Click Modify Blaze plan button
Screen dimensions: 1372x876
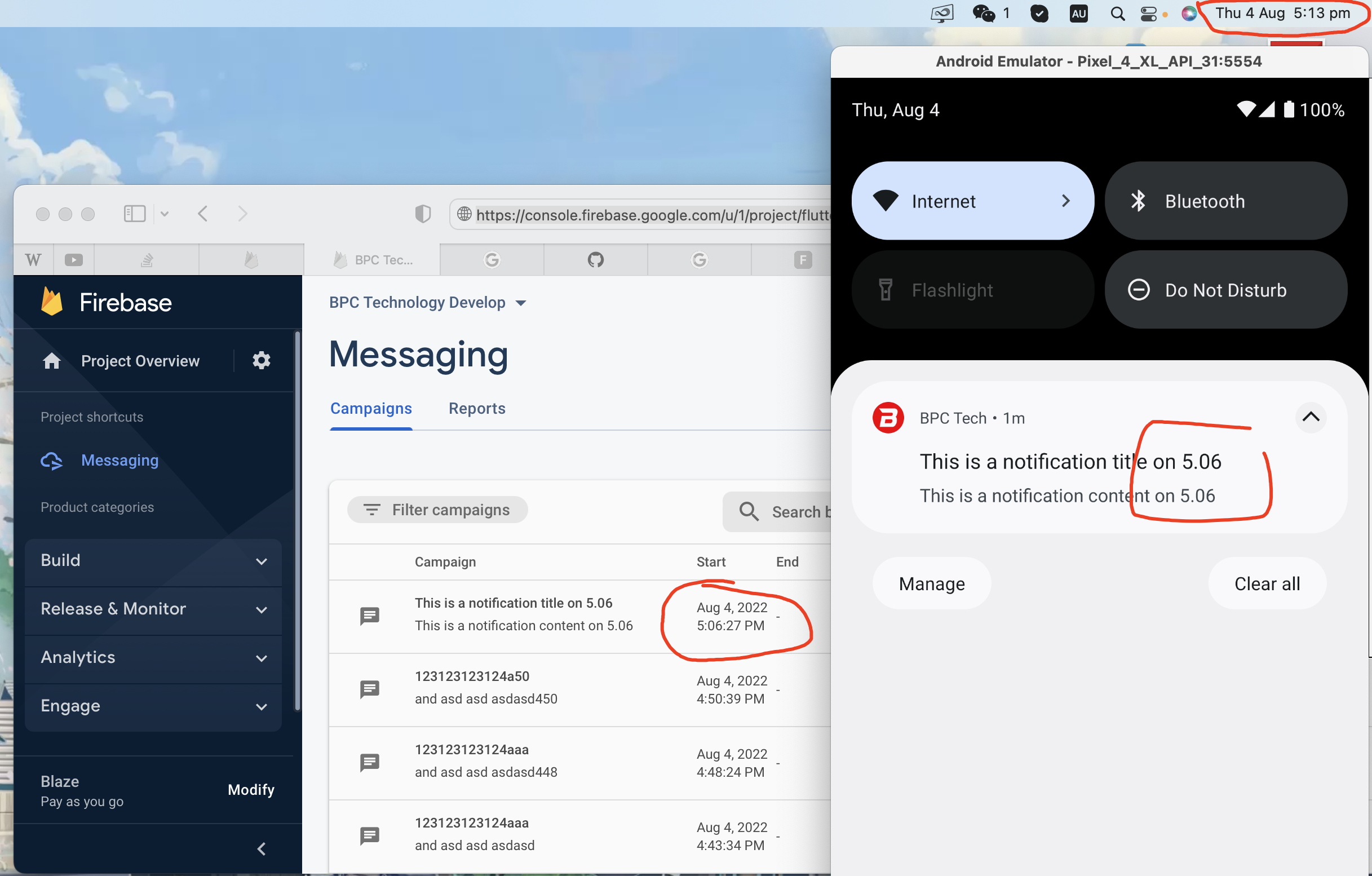[251, 790]
